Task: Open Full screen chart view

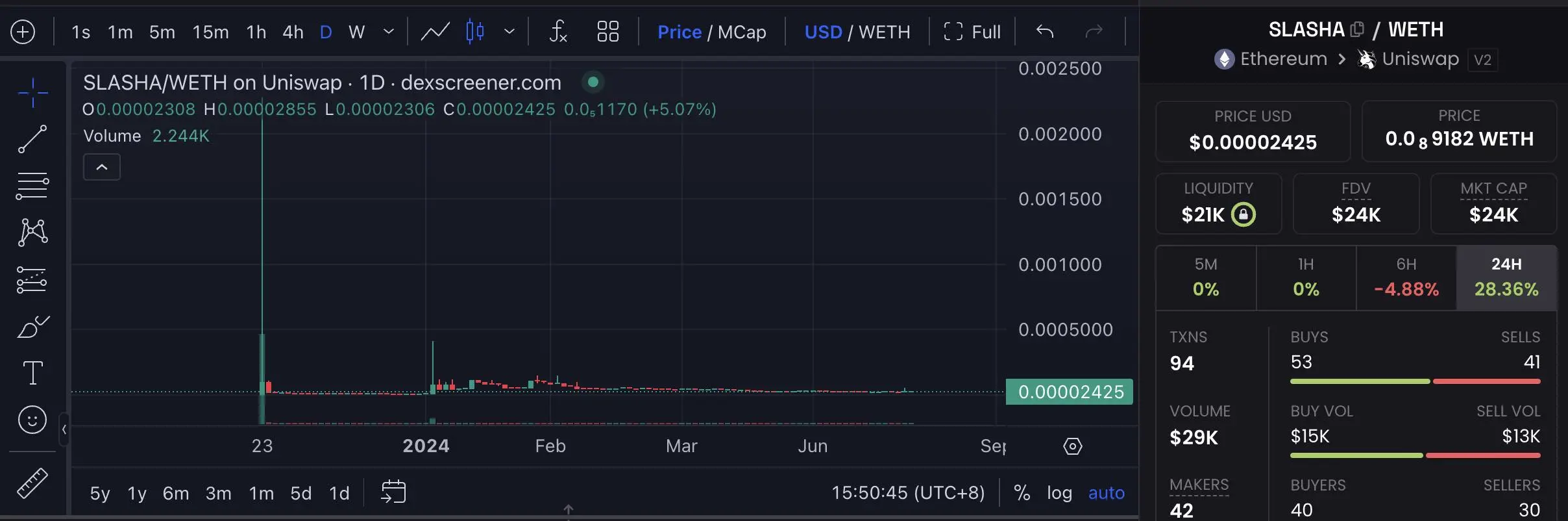Action: coord(972,32)
